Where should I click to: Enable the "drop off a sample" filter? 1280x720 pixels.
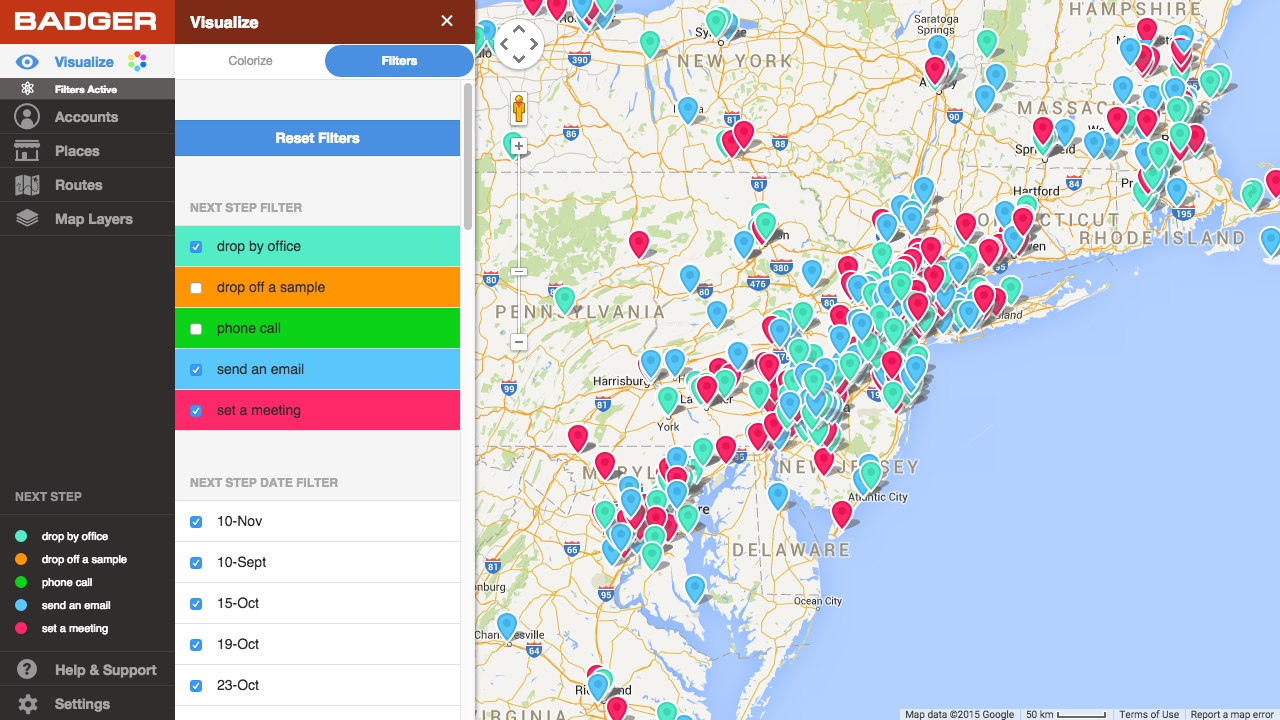click(x=195, y=288)
